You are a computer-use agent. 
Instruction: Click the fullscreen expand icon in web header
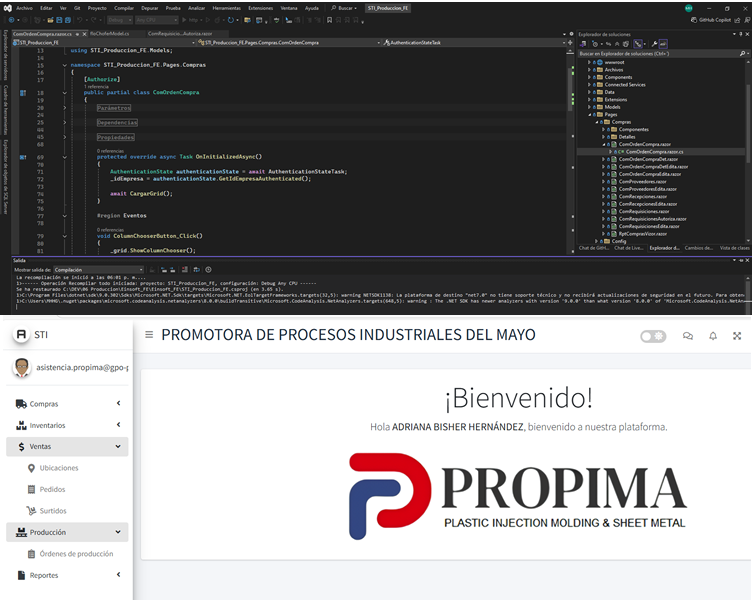point(738,336)
